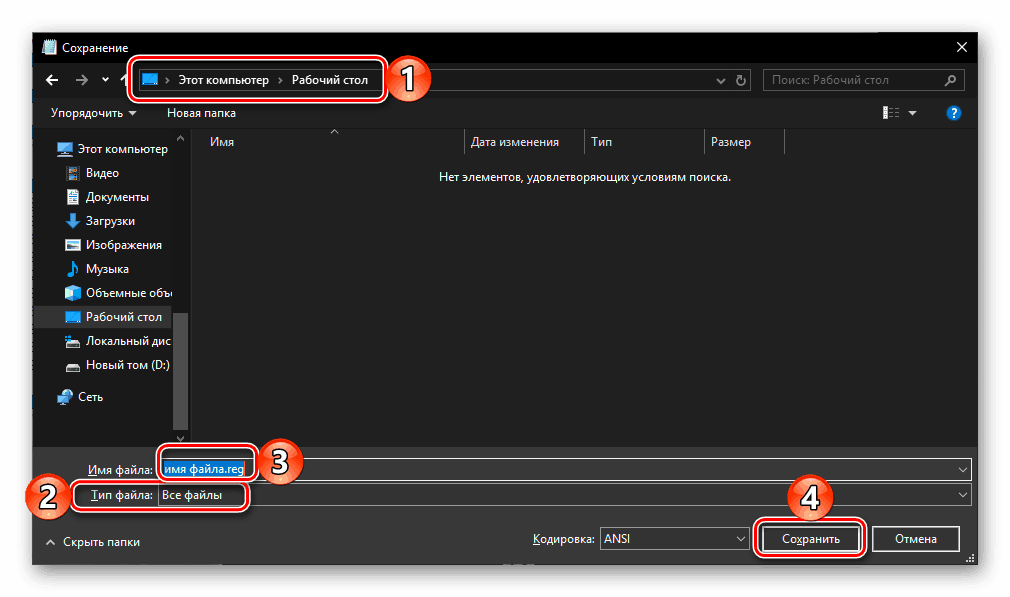The image size is (1010, 597).
Task: Open view options dropdown arrow
Action: (x=912, y=113)
